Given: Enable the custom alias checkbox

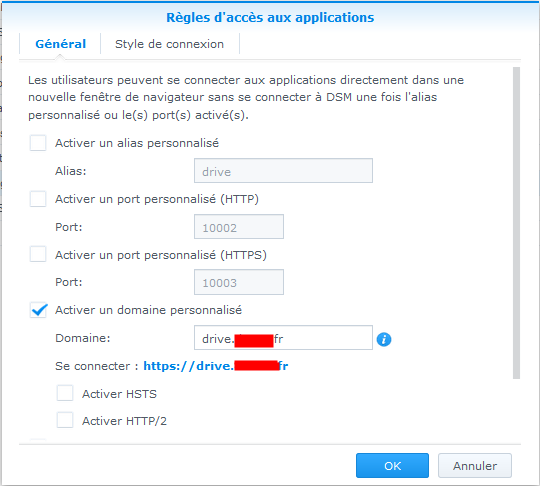Looking at the screenshot, I should pos(38,143).
